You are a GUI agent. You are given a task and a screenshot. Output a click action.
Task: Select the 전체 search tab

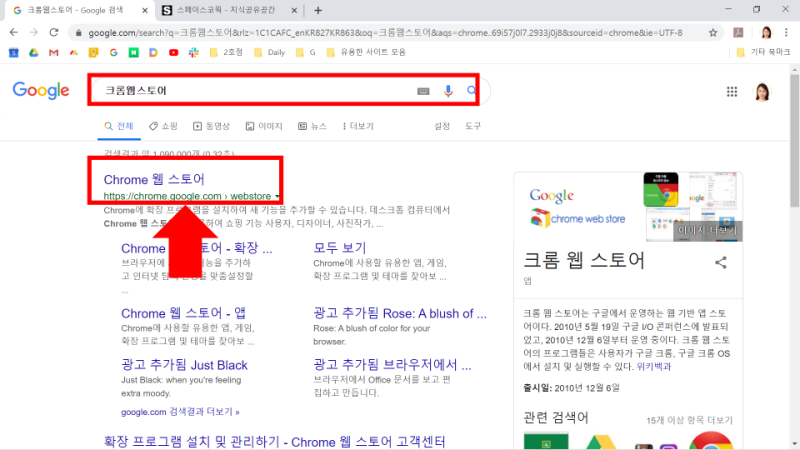click(119, 126)
